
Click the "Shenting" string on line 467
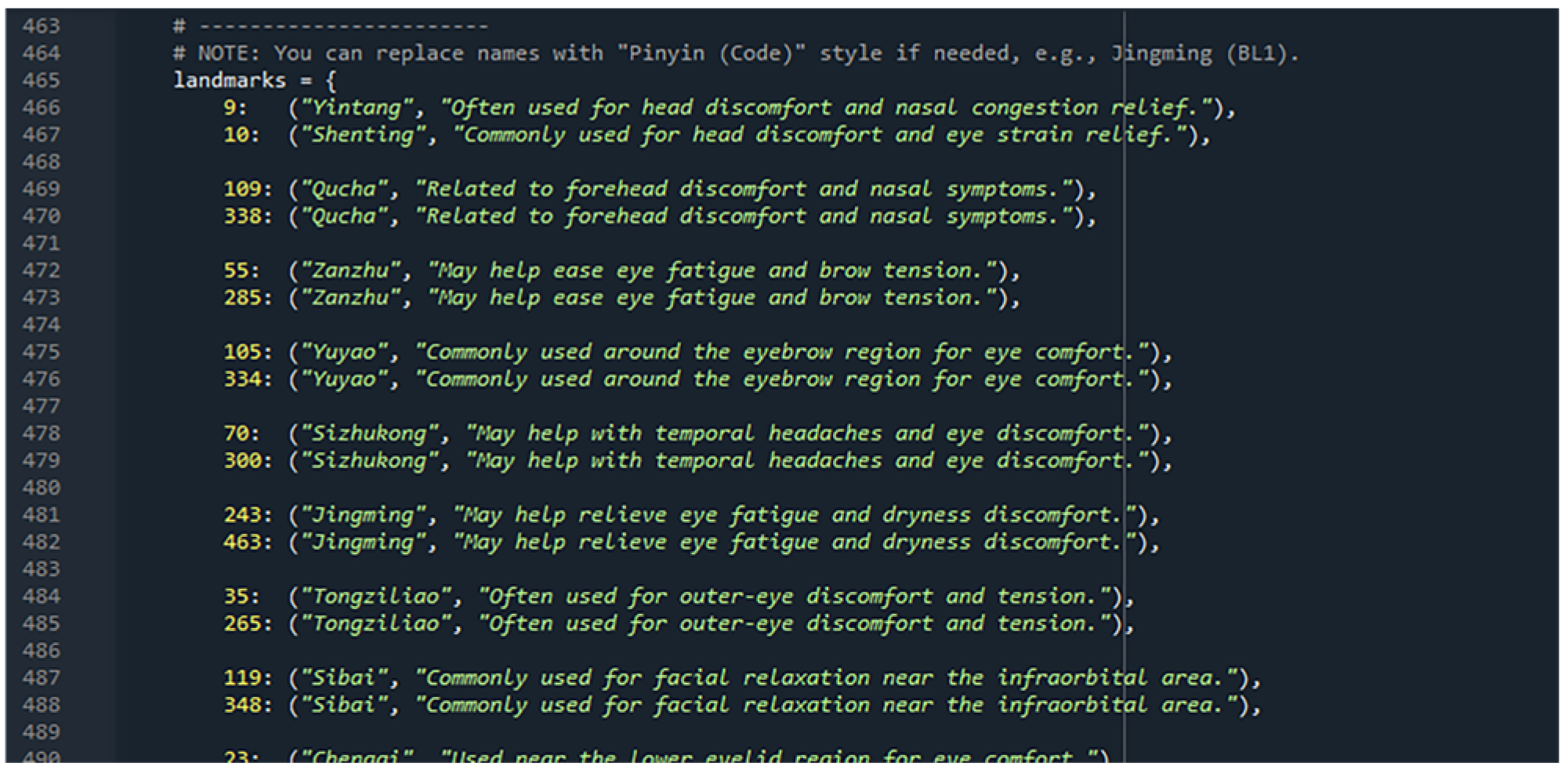(364, 135)
